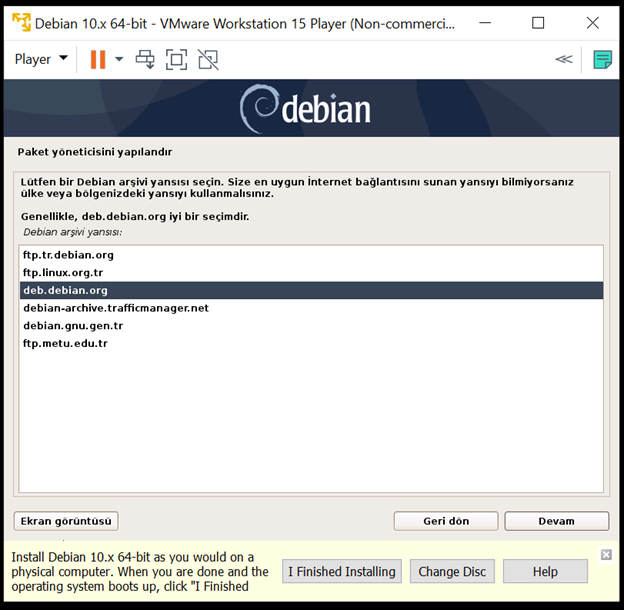Maximize the VMware Player window

pos(538,23)
